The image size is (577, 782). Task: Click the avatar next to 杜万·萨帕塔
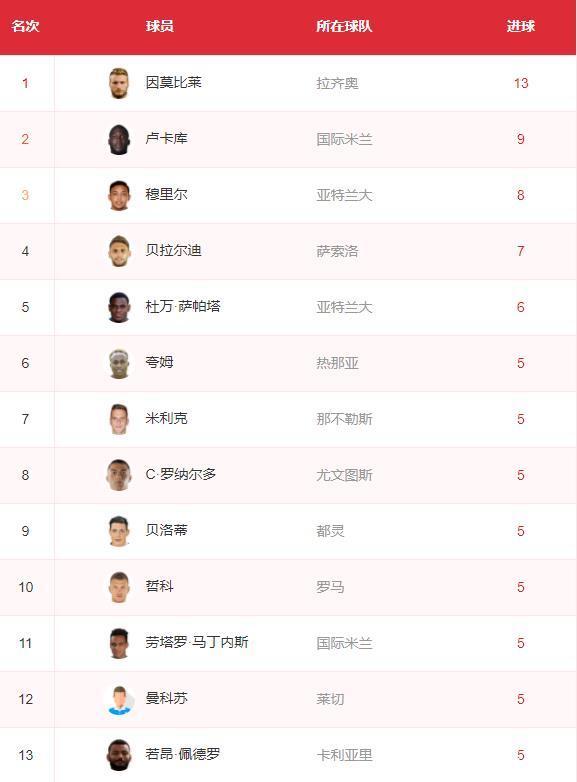[119, 307]
